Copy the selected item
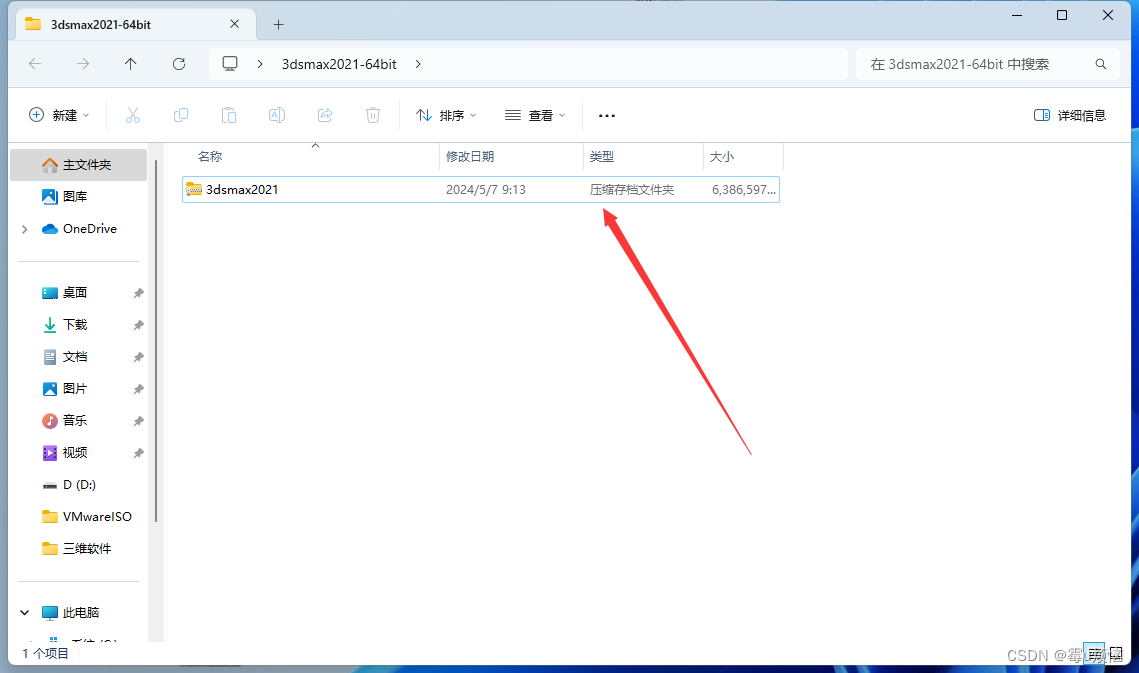This screenshot has height=673, width=1139. click(181, 115)
